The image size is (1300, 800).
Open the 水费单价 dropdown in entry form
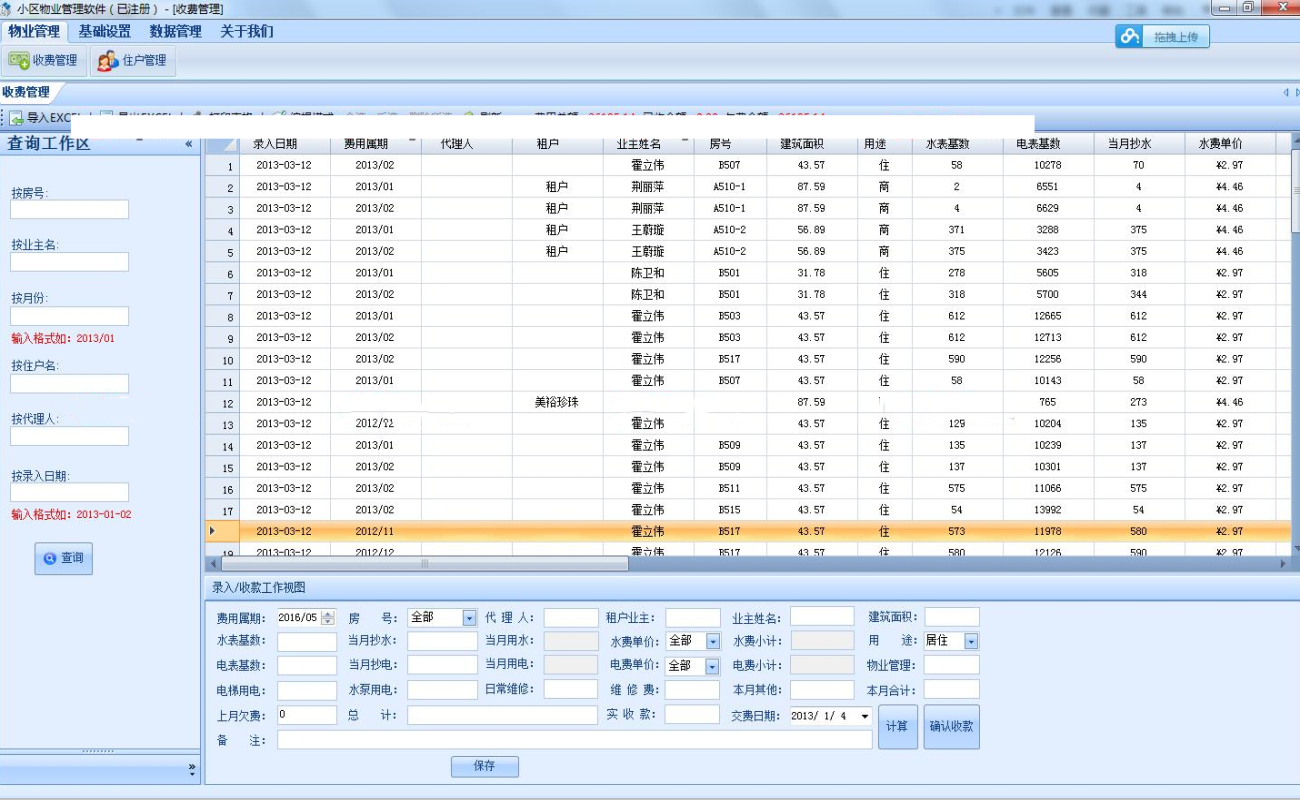[713, 641]
